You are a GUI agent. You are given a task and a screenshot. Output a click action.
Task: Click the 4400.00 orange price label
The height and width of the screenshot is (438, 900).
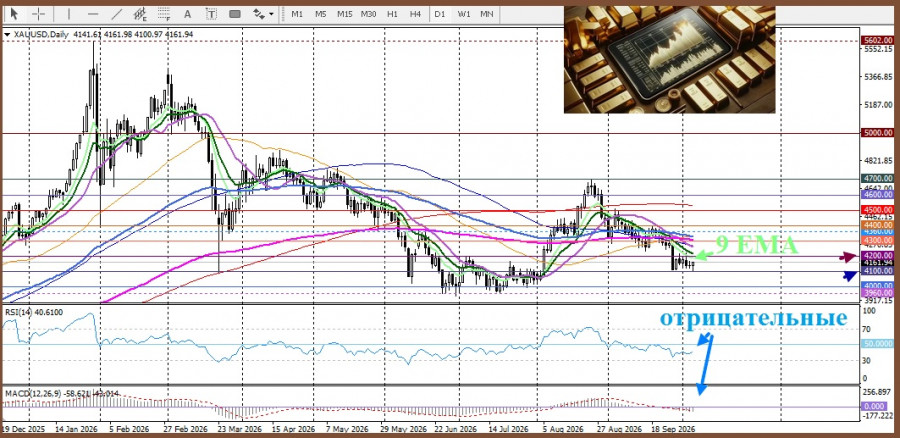click(x=877, y=226)
